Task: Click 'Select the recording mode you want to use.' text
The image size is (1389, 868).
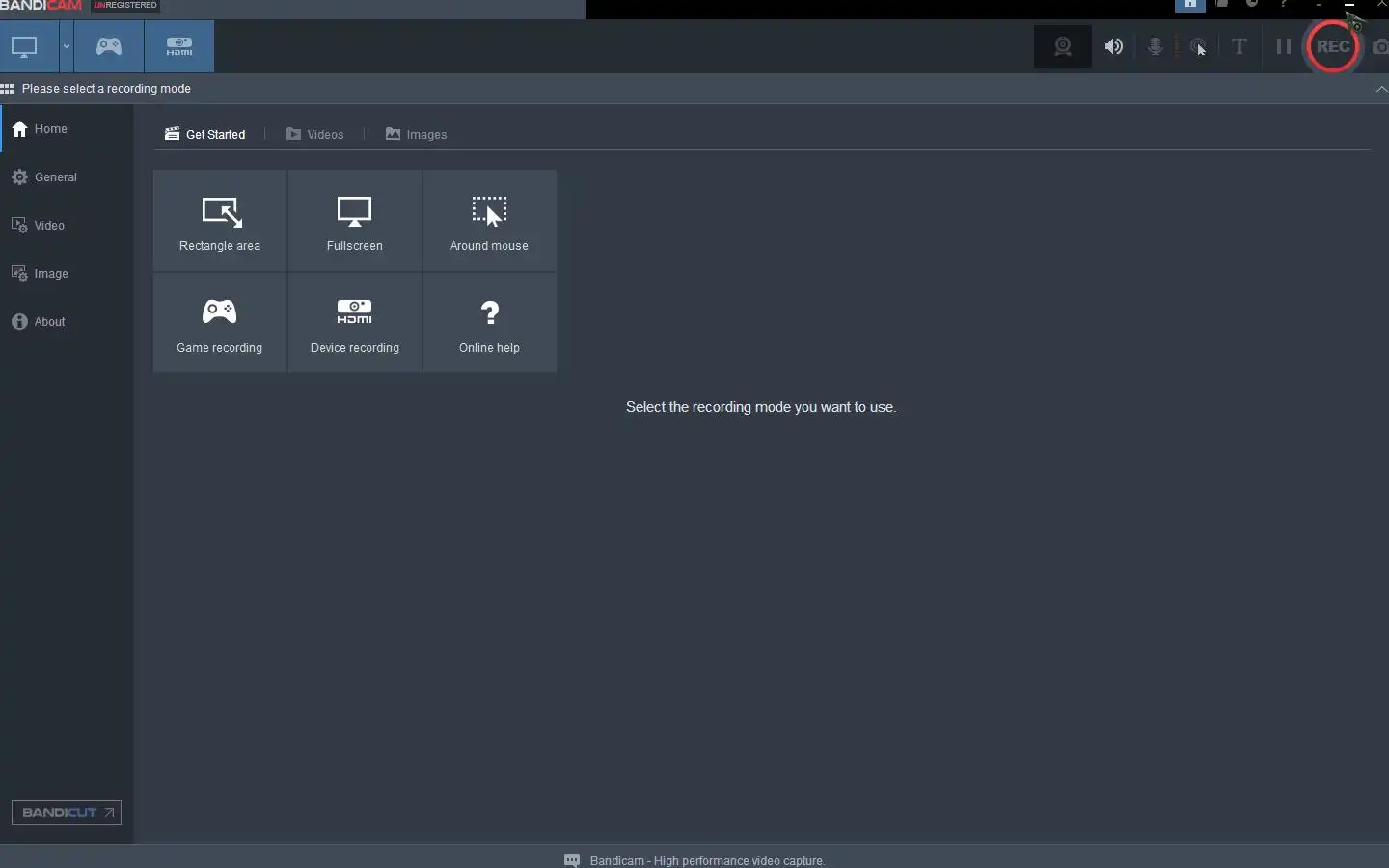Action: 761,407
